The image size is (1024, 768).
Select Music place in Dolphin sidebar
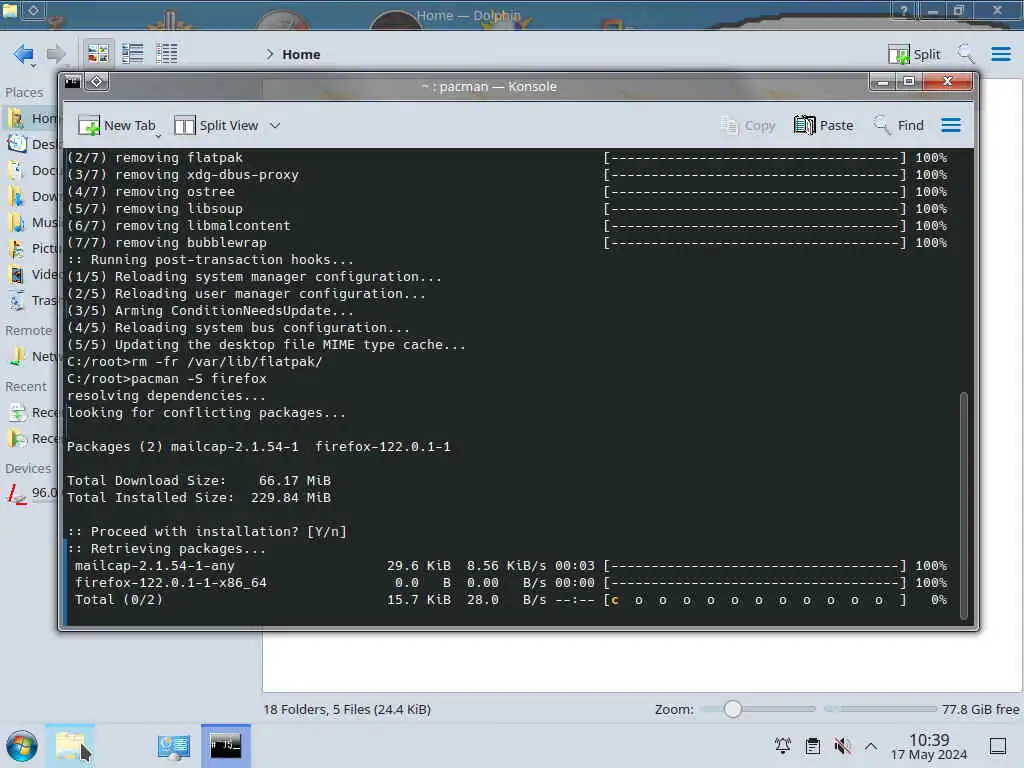click(x=33, y=223)
